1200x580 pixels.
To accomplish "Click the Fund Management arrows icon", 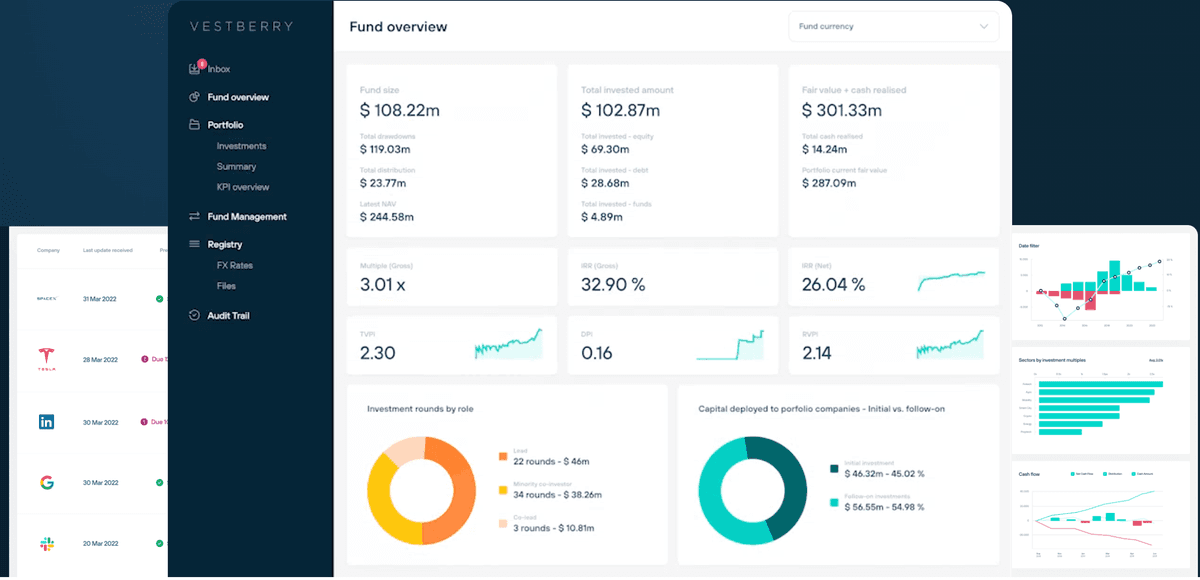I will click(x=193, y=216).
